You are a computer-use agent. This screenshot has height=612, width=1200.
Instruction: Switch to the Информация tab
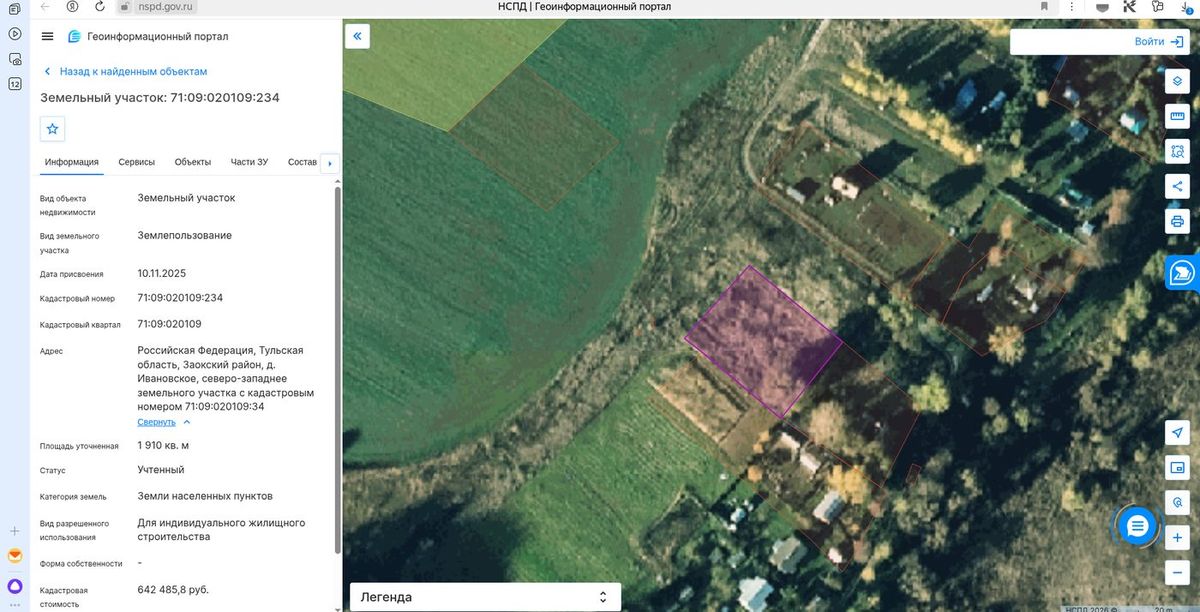71,162
